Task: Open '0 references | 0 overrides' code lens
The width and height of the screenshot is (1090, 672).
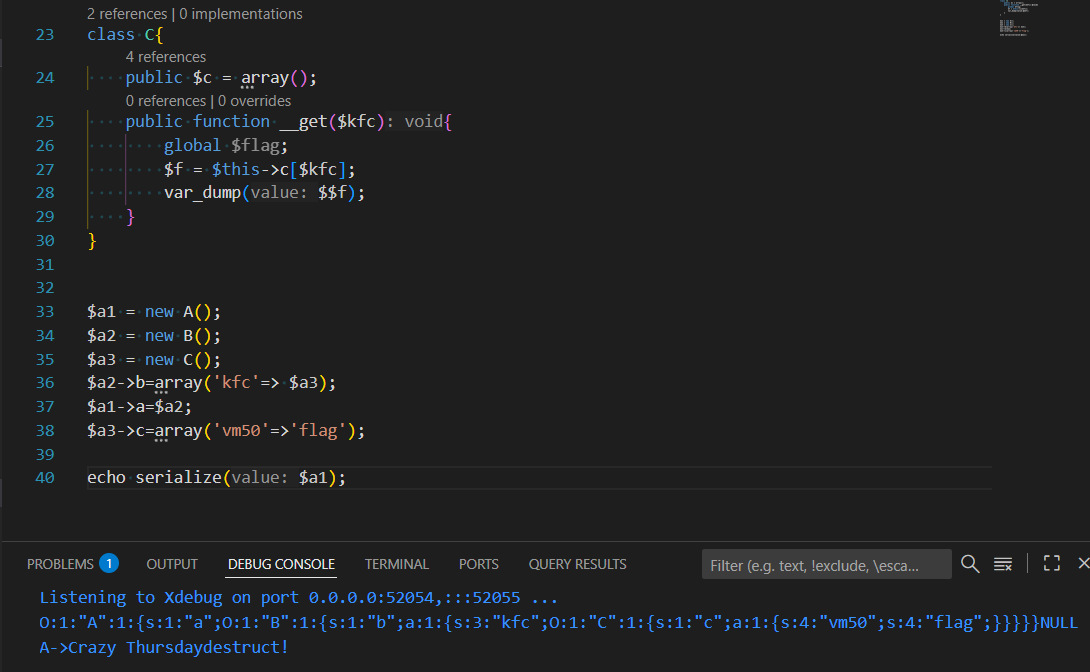Action: [209, 101]
